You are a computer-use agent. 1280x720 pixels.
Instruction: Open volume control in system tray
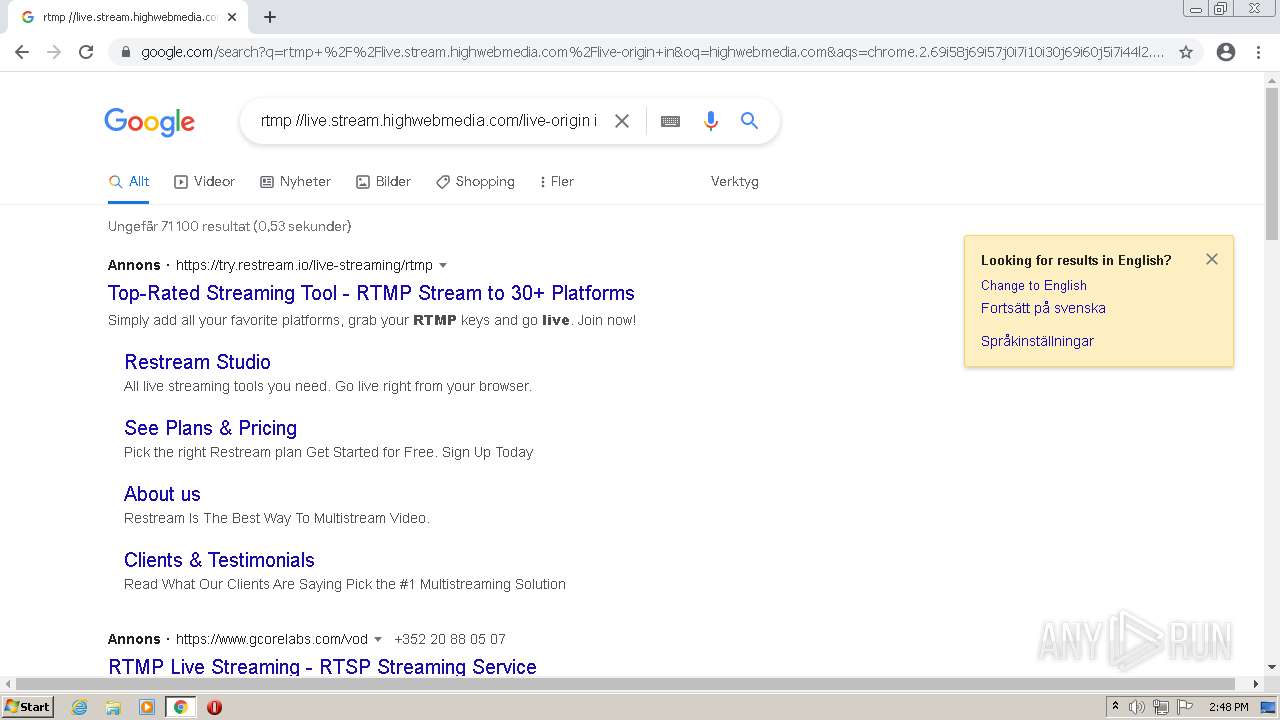coord(1137,707)
